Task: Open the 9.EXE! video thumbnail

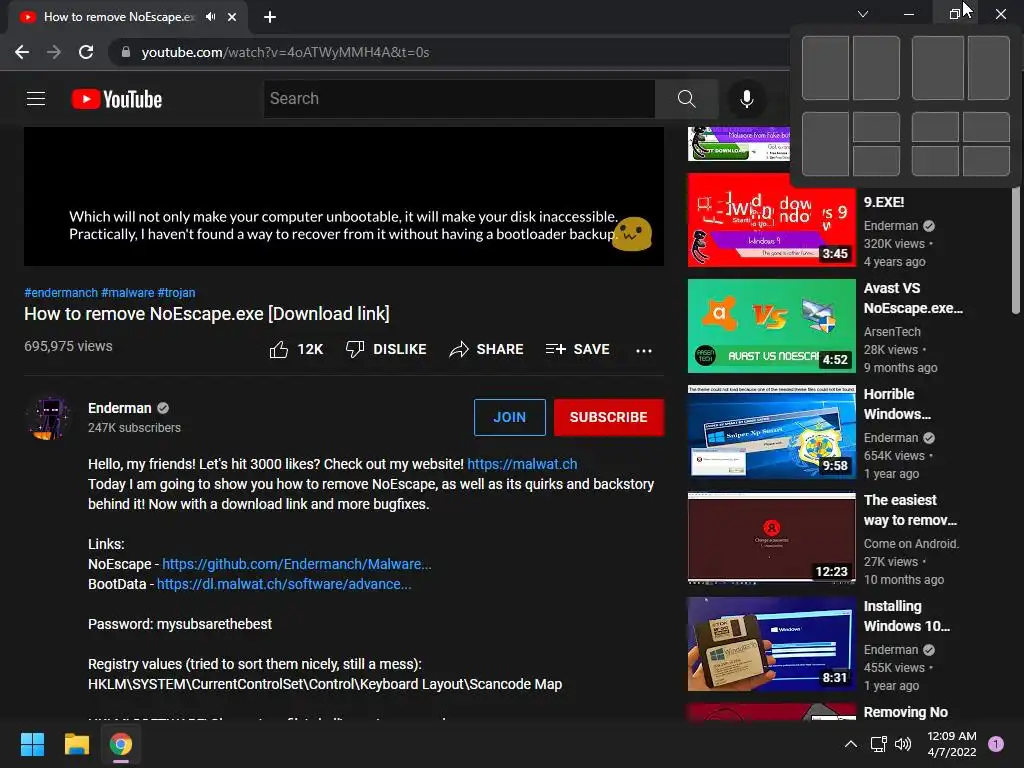Action: (771, 220)
